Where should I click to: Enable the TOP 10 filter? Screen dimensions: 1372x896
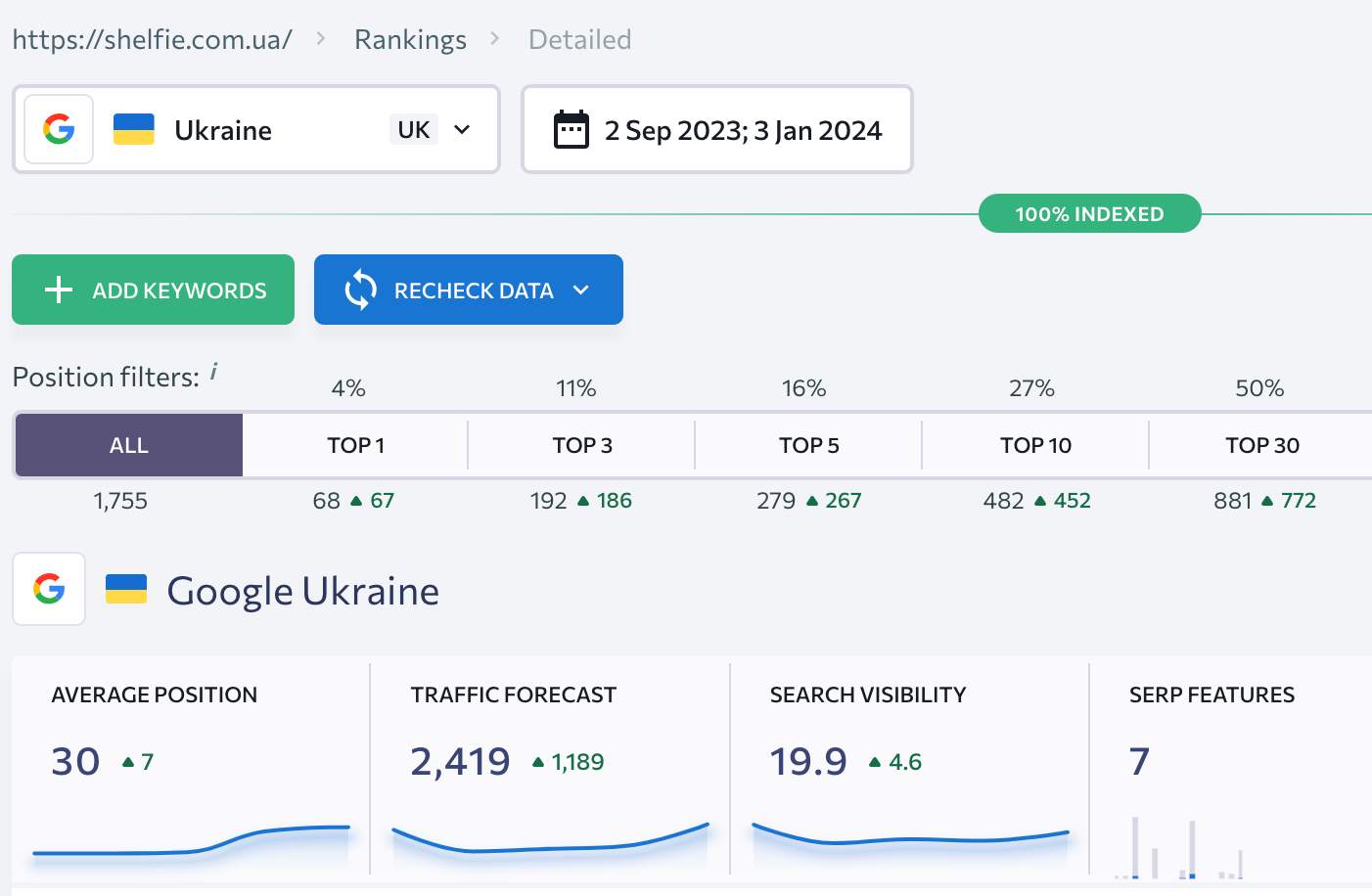tap(1034, 445)
